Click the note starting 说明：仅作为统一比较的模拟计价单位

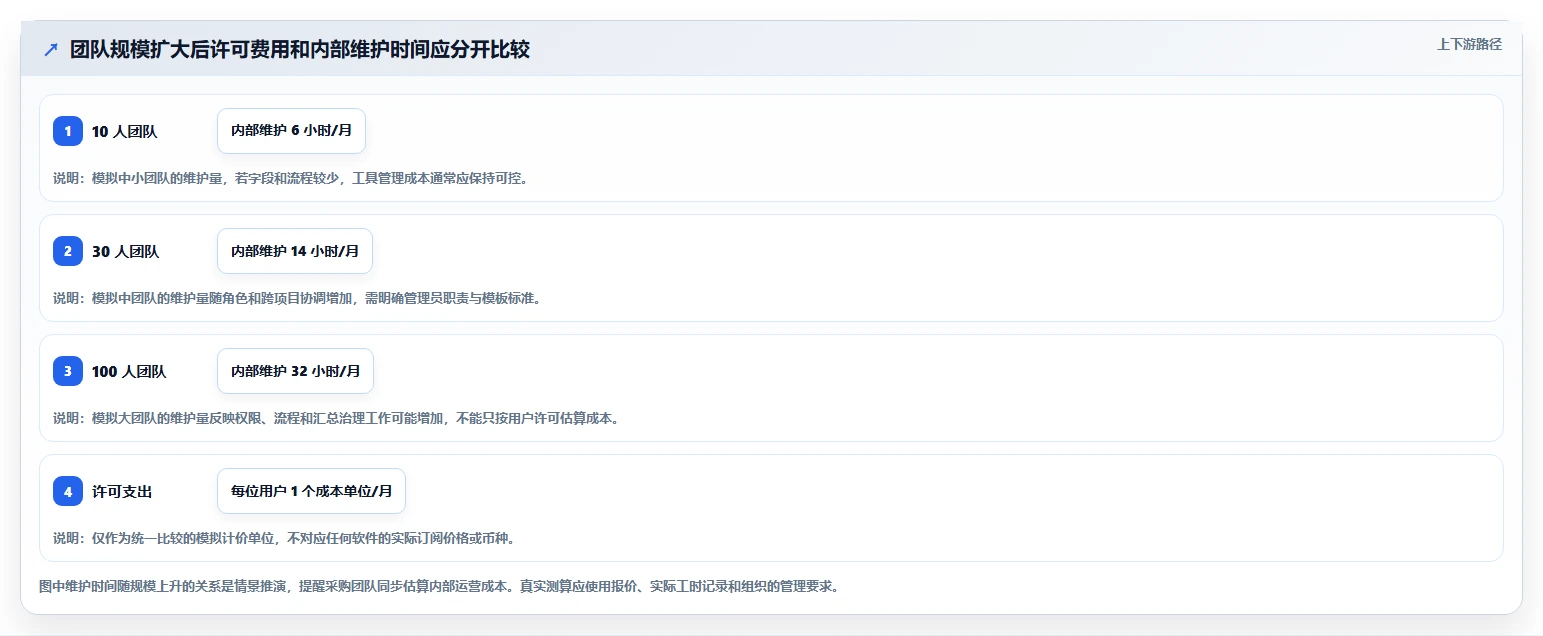(x=284, y=538)
